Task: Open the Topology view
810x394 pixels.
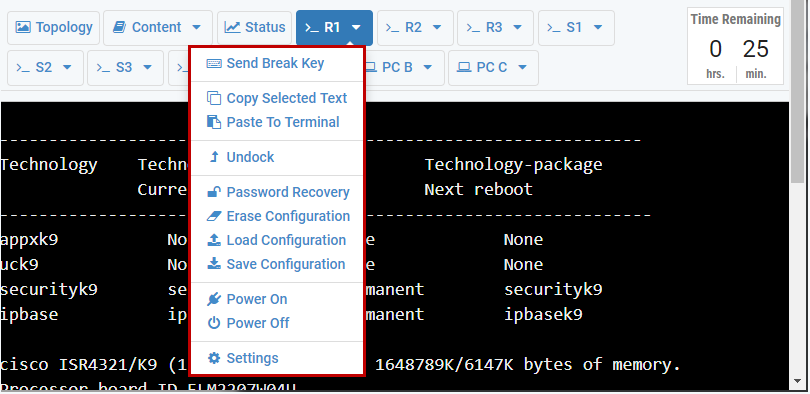Action: [53, 28]
